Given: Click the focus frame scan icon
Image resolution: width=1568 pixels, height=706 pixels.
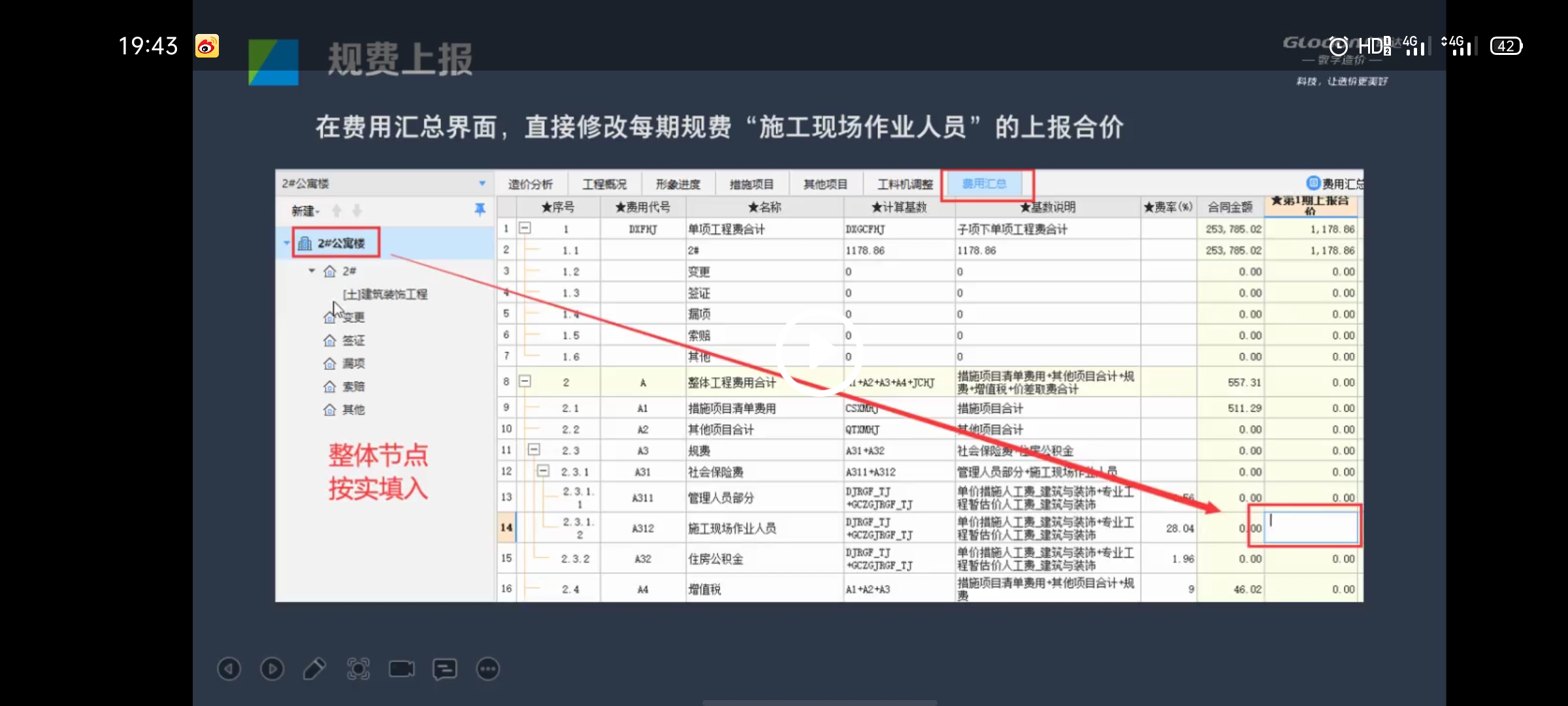Looking at the screenshot, I should coord(358,669).
